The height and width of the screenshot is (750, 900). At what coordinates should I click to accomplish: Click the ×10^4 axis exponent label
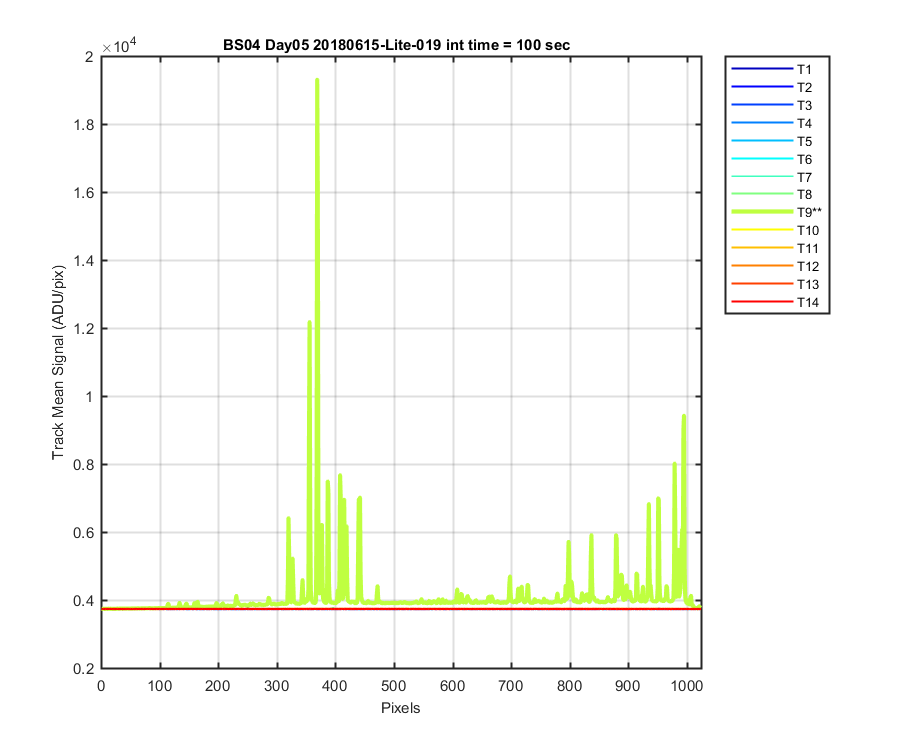pos(119,45)
